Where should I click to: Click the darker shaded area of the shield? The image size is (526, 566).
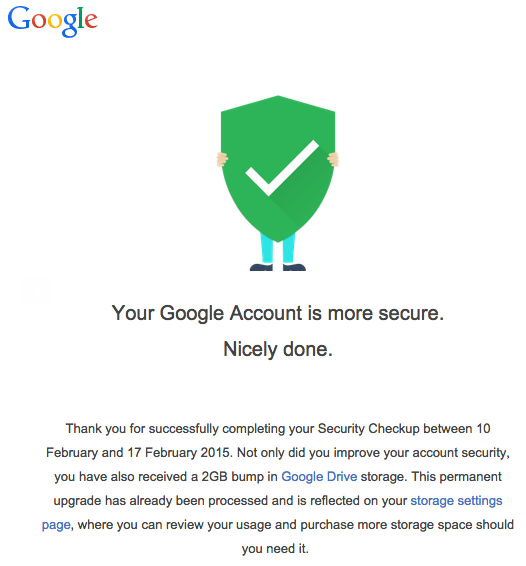coord(303,188)
